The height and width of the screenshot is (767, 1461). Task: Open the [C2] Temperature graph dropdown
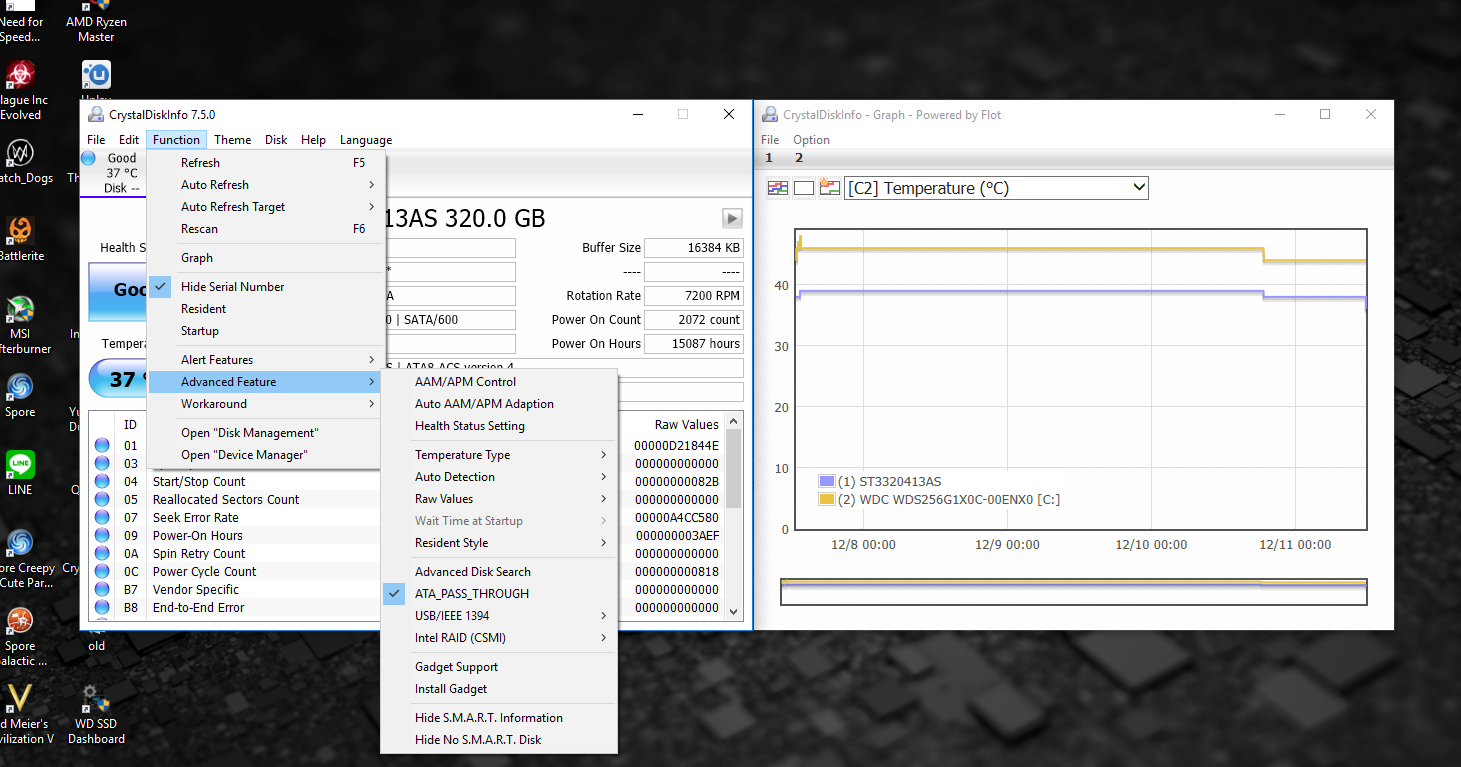(1137, 187)
